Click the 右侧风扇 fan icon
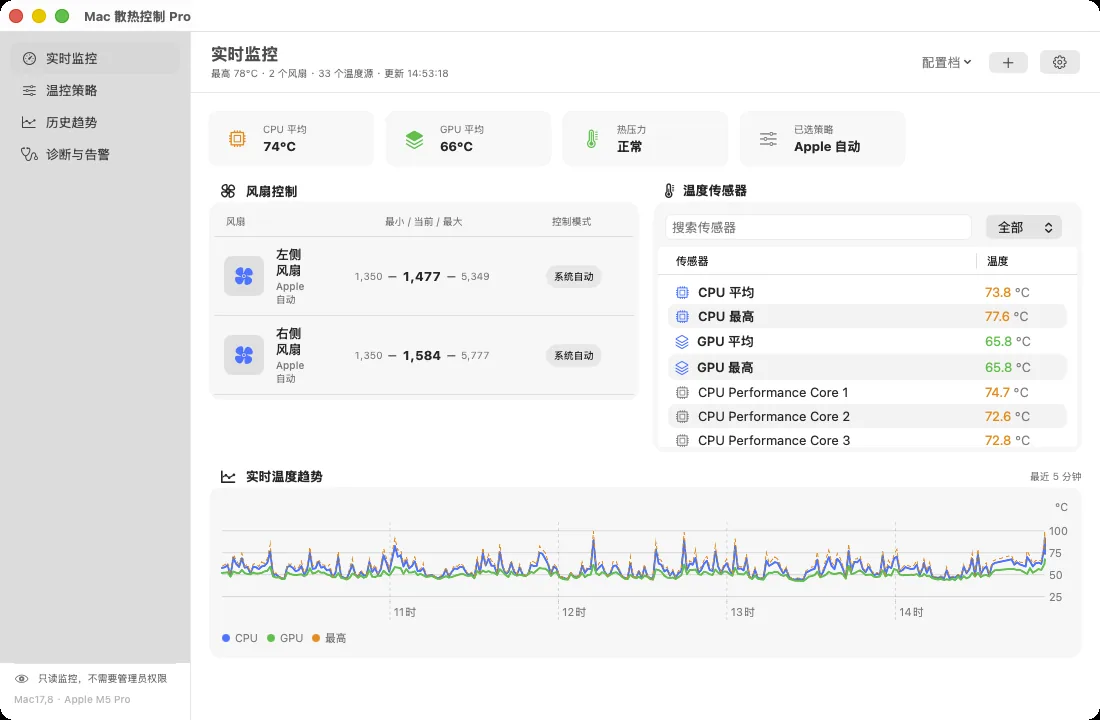 (244, 355)
